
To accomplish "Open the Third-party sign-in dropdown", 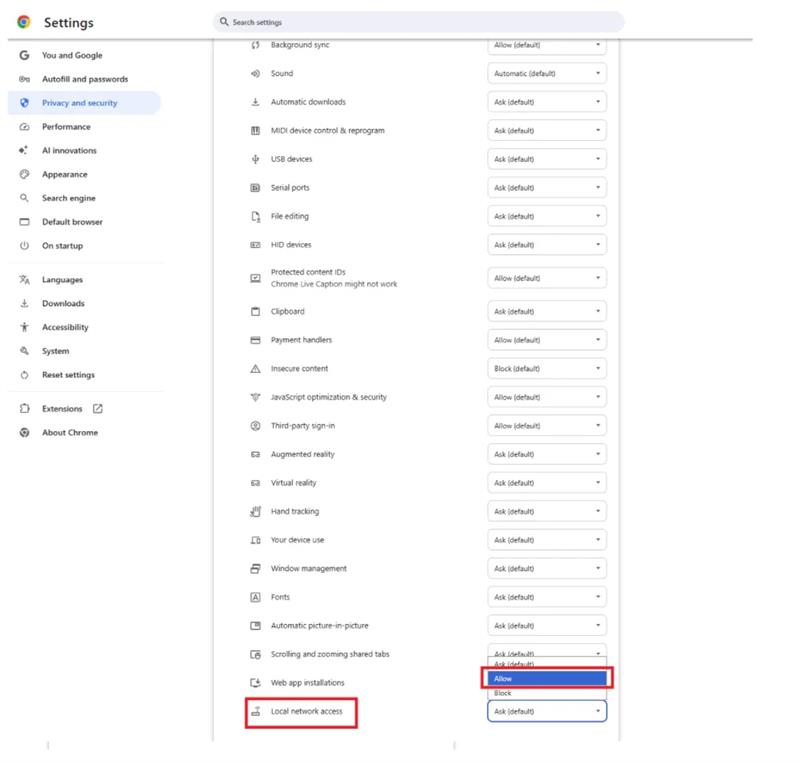I will 546,426.
